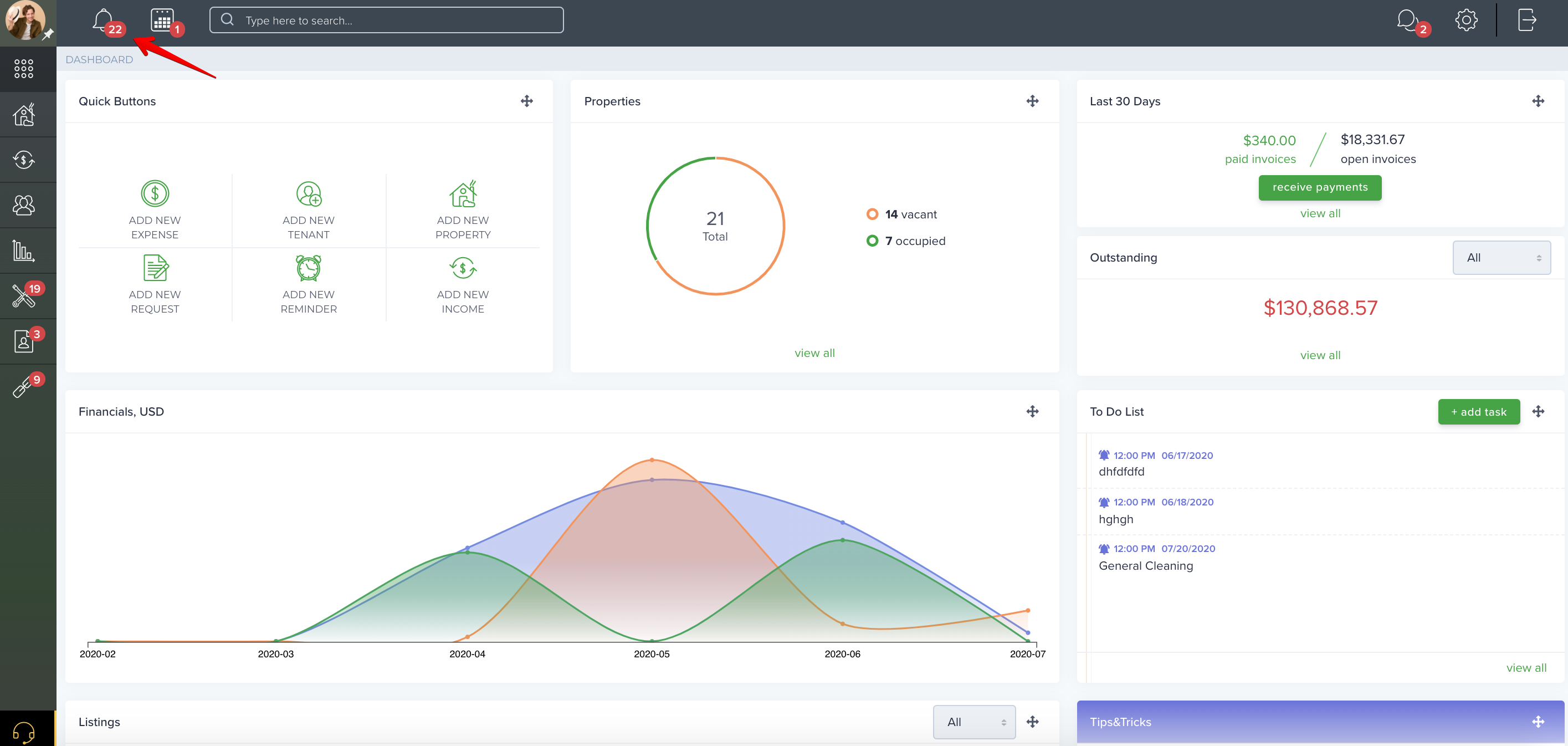Click the $130,868.57 outstanding amount
This screenshot has width=1568, height=746.
pos(1320,308)
